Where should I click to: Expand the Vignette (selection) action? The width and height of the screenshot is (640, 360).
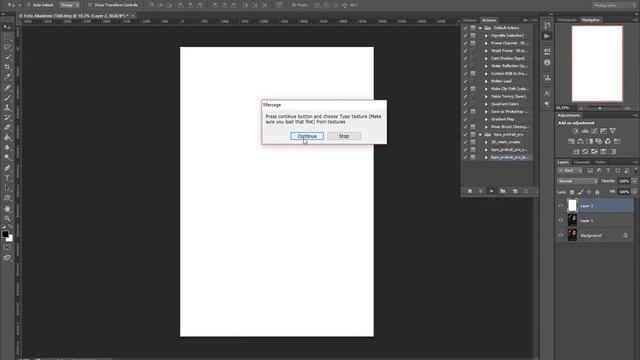coord(486,36)
